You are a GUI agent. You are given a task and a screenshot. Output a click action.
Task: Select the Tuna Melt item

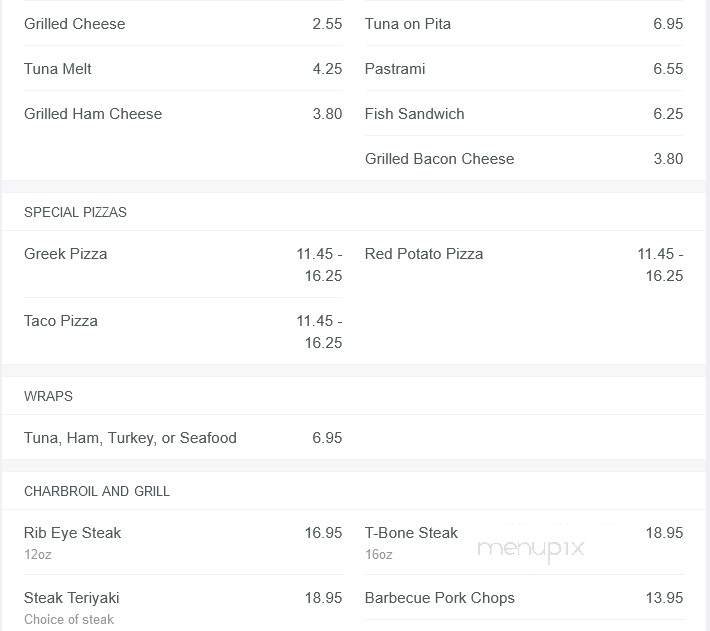point(58,69)
